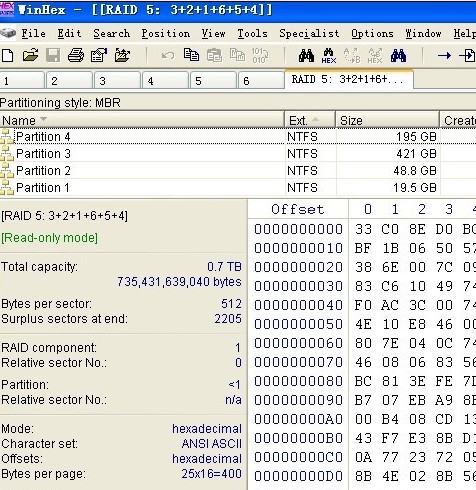Click the Replace hex values icon

coord(375,56)
